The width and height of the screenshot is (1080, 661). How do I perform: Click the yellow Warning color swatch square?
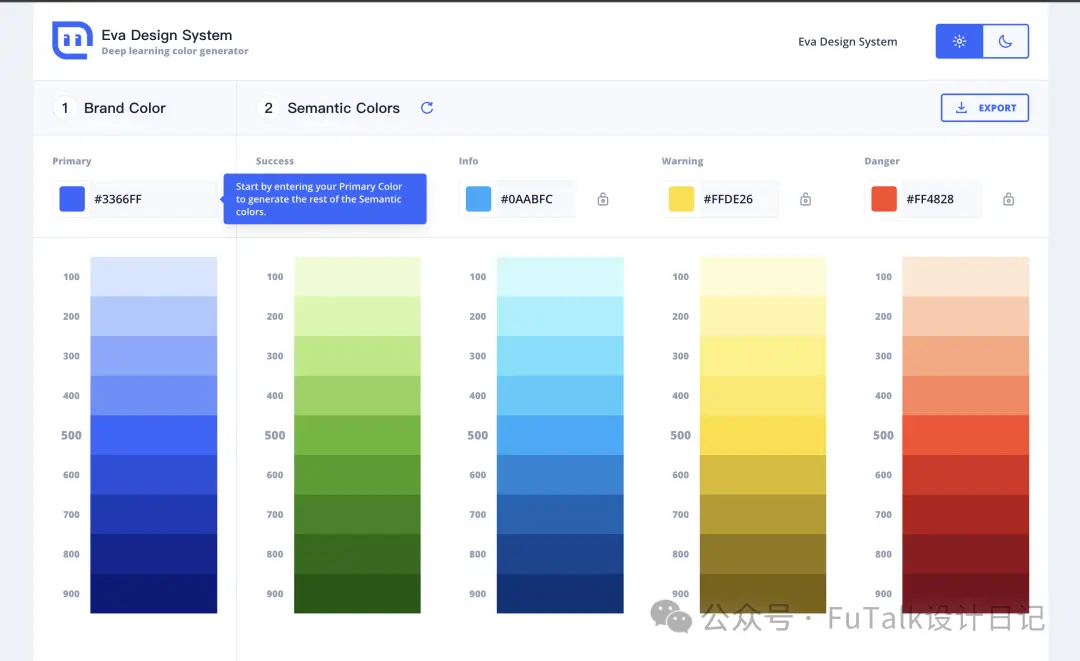(x=681, y=199)
